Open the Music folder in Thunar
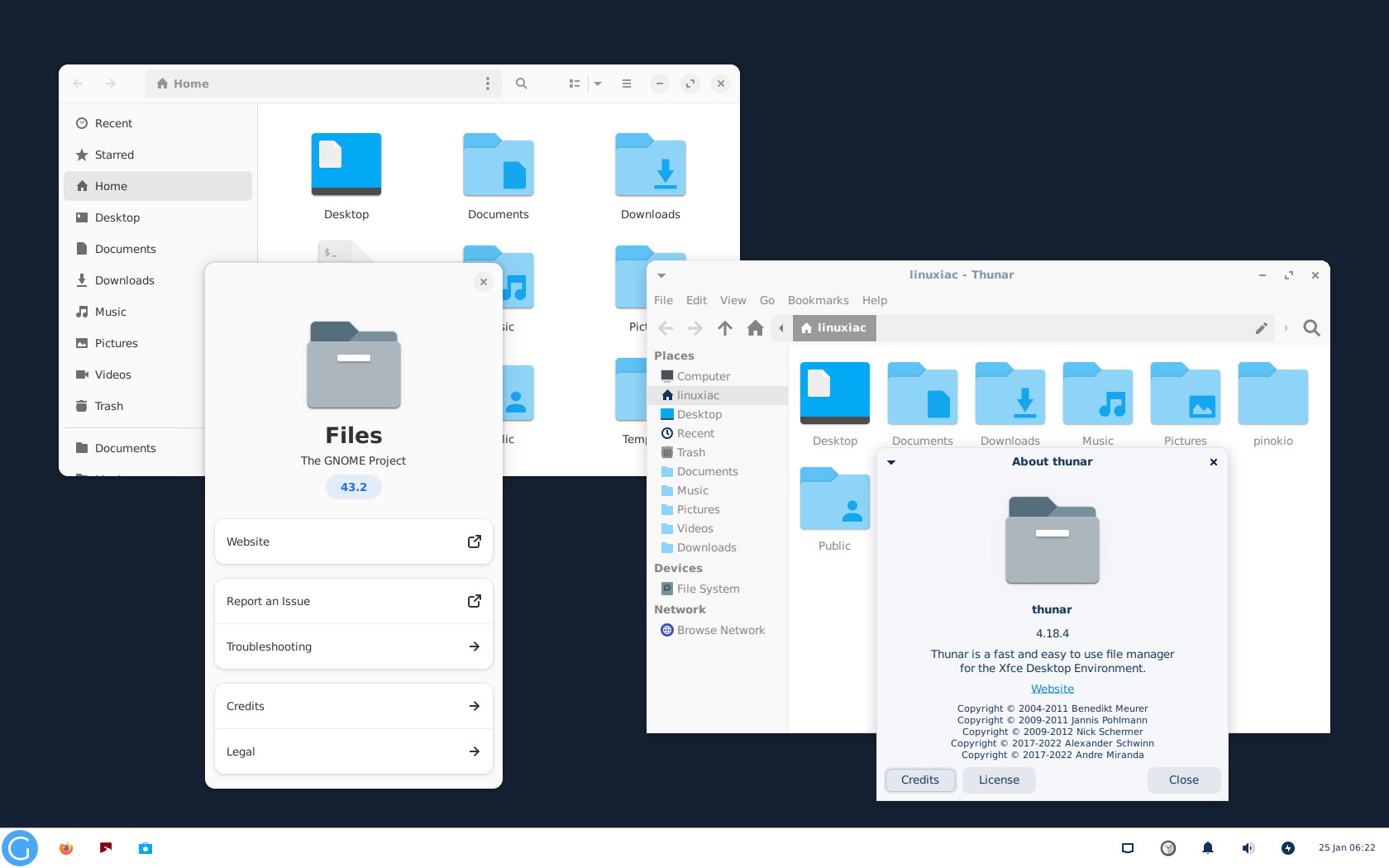Screen dimensions: 1389x868 1098,394
